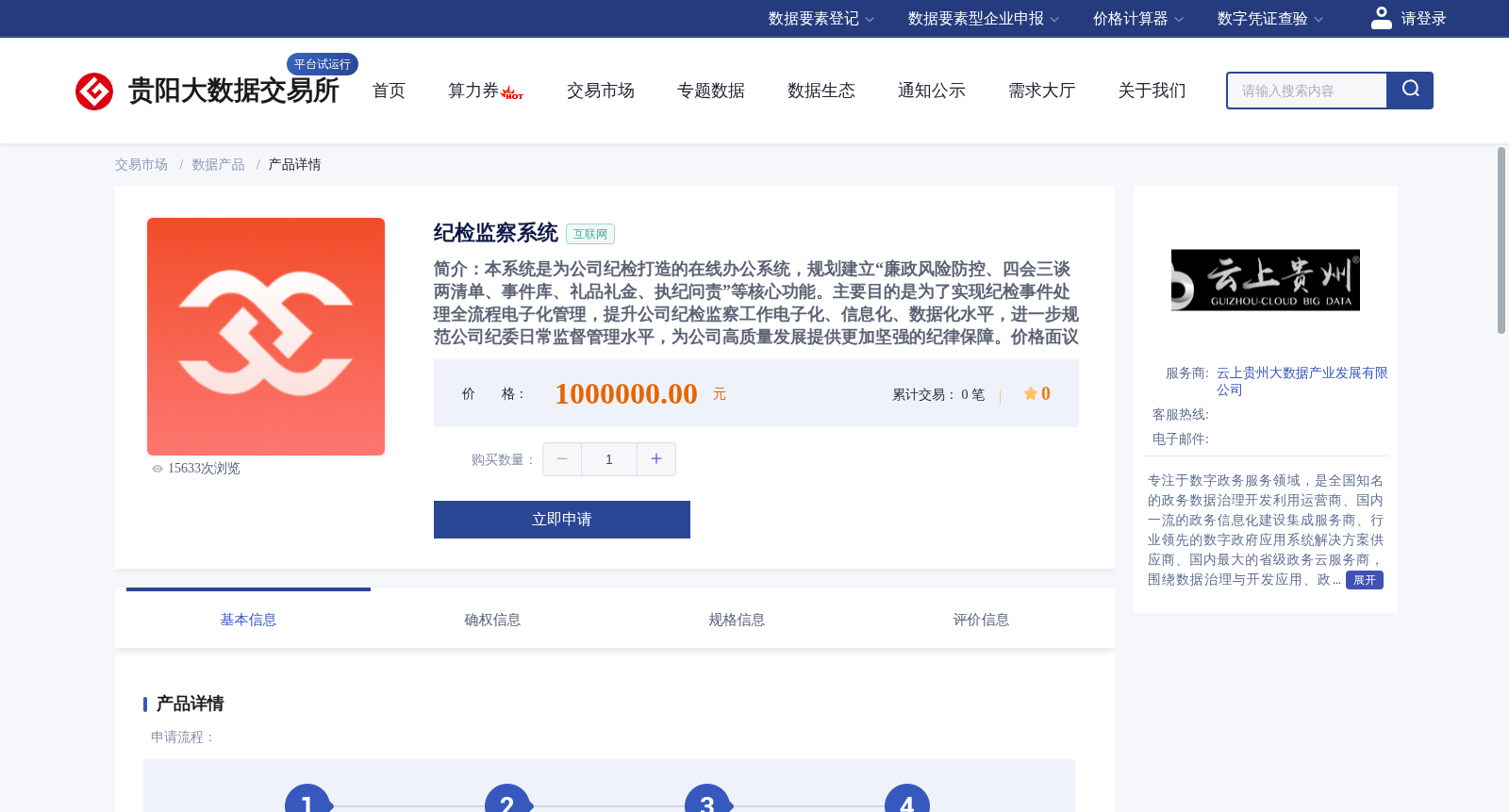Click the favorite count number 0
Viewport: 1509px width, 812px height.
click(1046, 393)
